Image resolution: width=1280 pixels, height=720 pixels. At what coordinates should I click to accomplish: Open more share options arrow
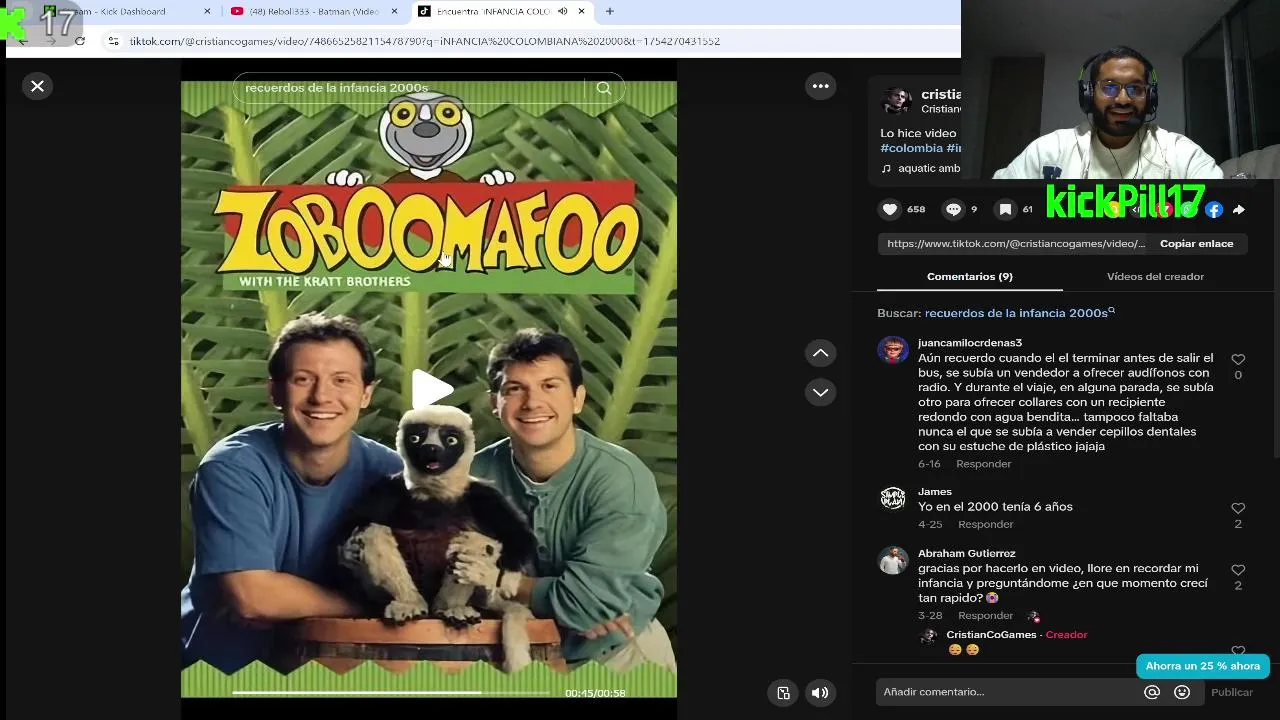tap(1239, 209)
